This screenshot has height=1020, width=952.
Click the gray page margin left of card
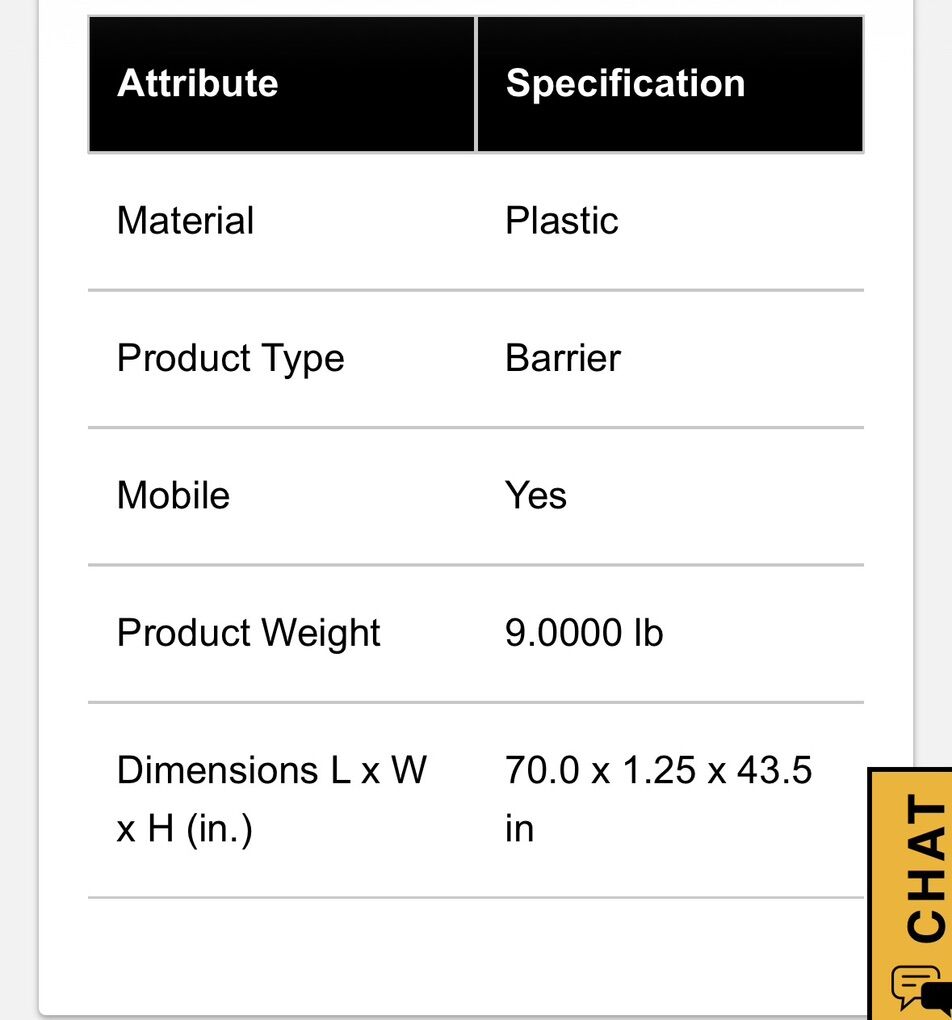pos(18,500)
